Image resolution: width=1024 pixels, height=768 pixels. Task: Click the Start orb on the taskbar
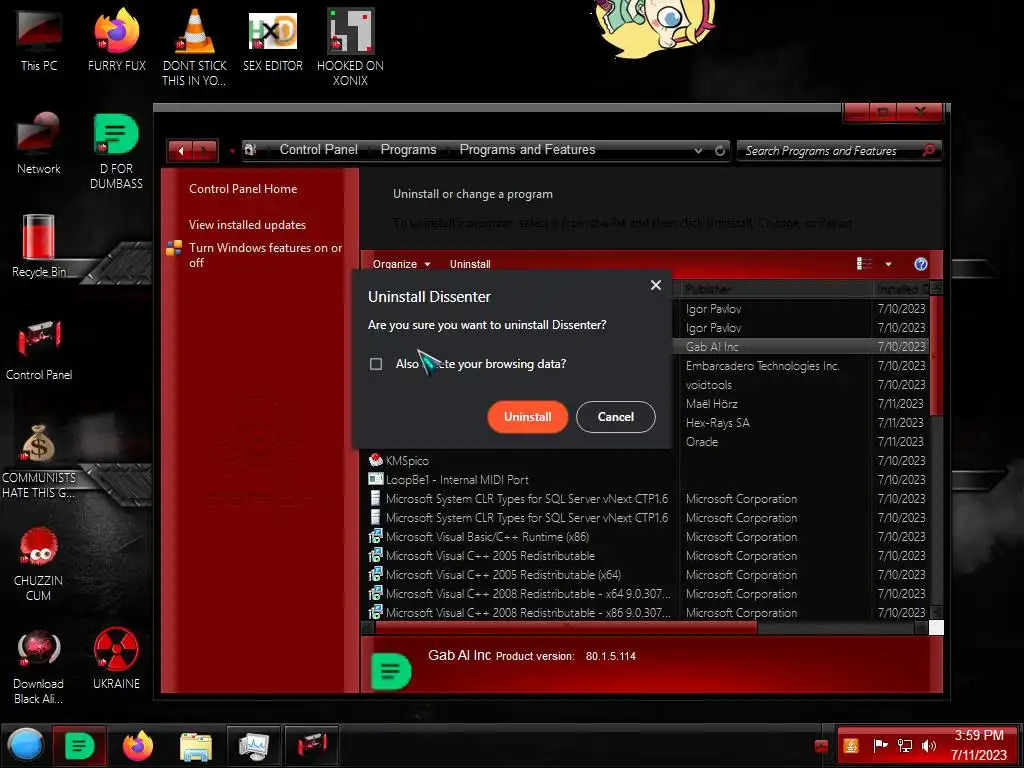point(26,745)
